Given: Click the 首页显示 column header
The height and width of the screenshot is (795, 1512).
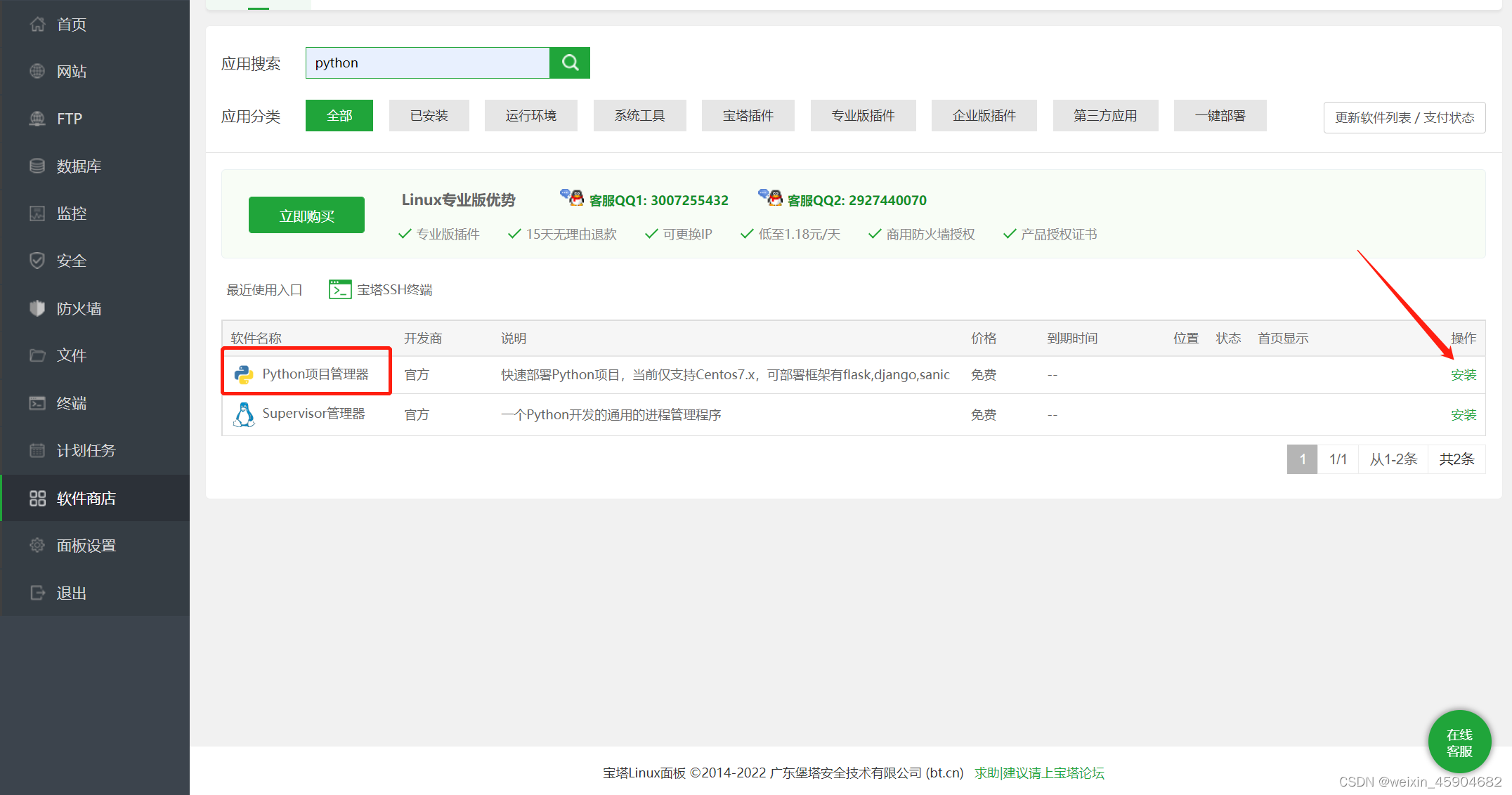Looking at the screenshot, I should click(1283, 339).
